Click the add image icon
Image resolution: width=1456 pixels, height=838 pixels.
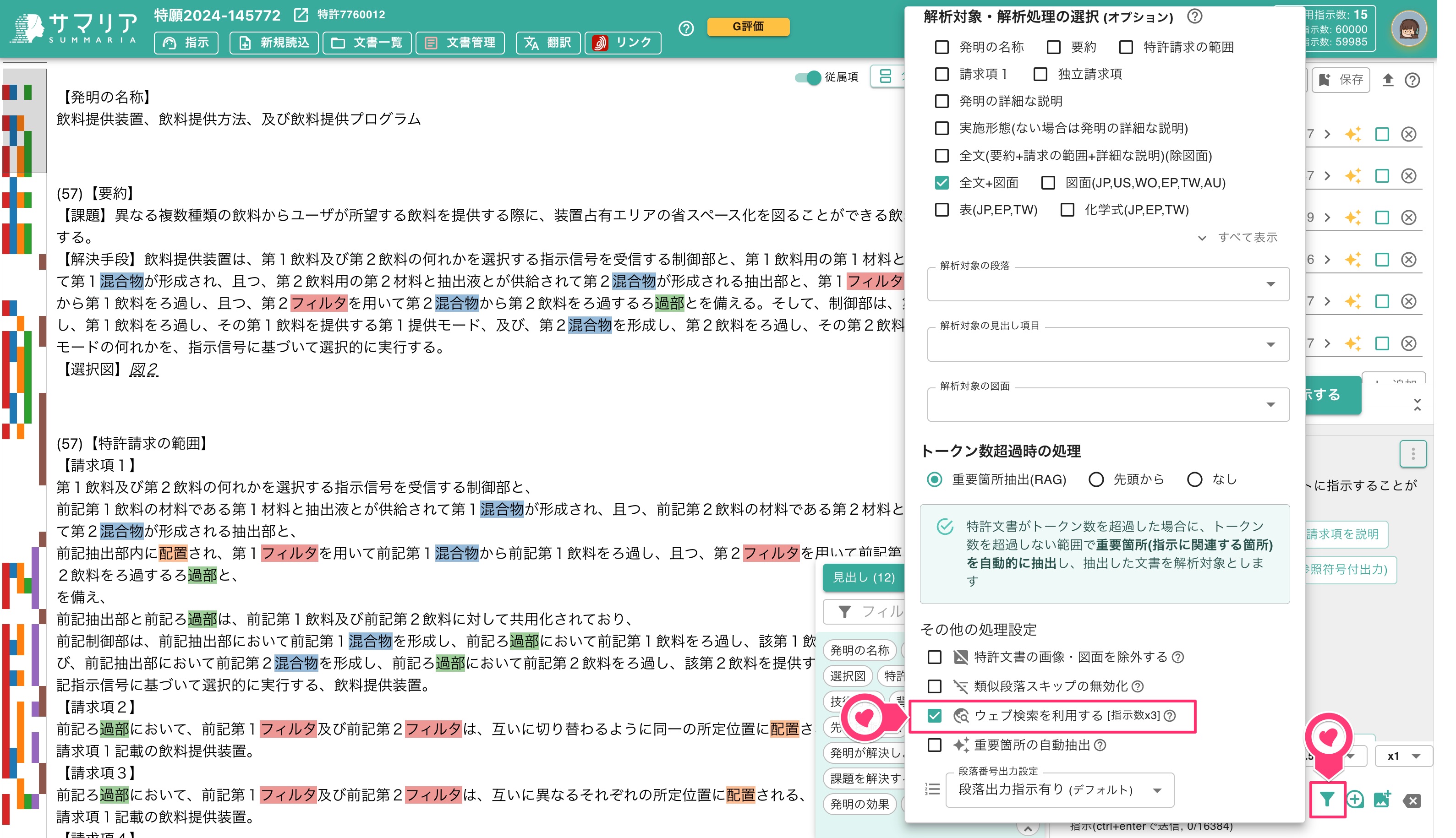pos(1382,800)
